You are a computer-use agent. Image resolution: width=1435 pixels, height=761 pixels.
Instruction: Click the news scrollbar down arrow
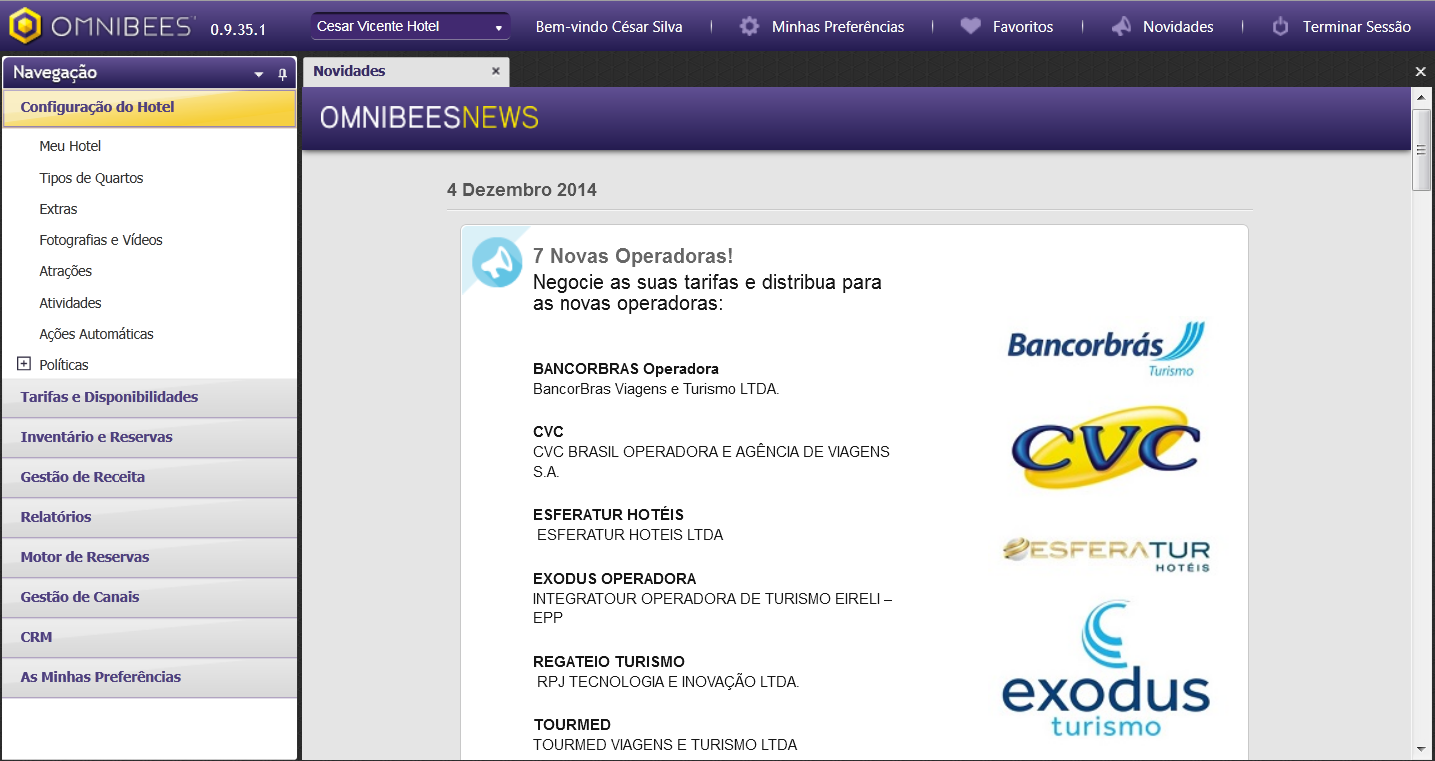pyautogui.click(x=1422, y=749)
